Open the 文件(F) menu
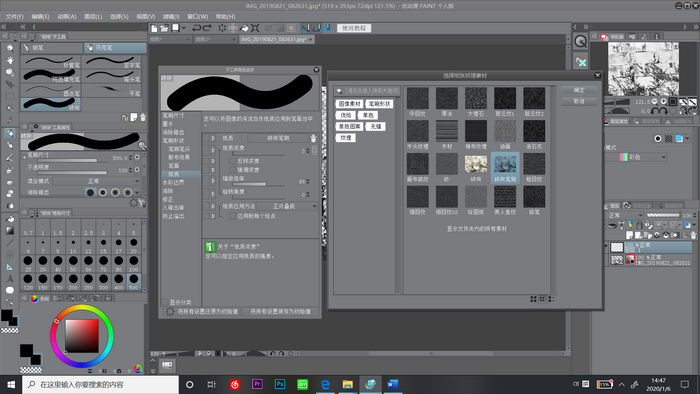The image size is (700, 394). coord(15,17)
